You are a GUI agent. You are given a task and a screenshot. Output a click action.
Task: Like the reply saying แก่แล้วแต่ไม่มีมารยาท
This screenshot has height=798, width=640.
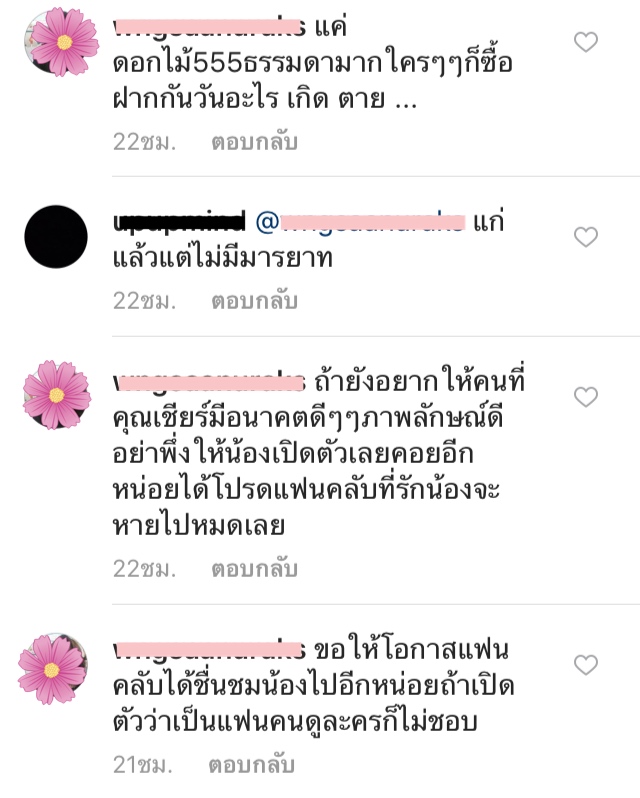pos(586,237)
